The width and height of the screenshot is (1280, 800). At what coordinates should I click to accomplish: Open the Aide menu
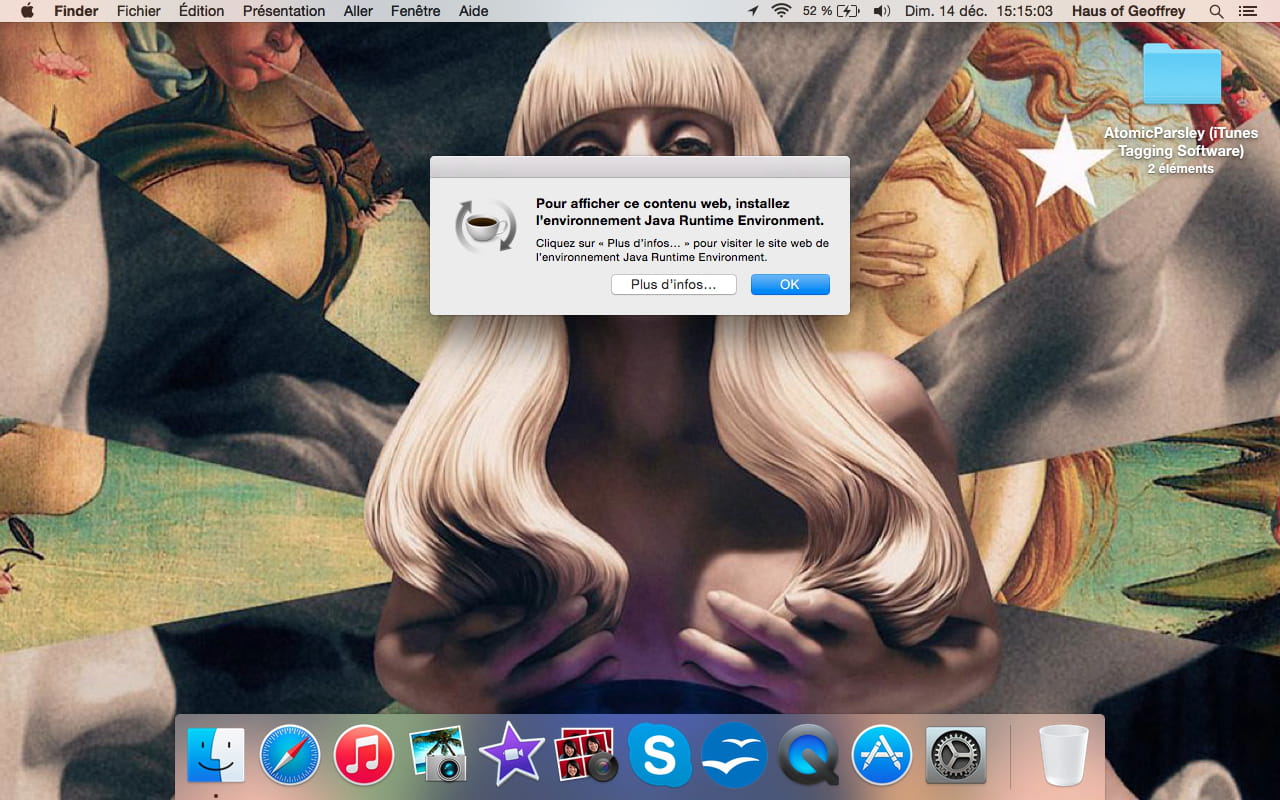(x=474, y=11)
